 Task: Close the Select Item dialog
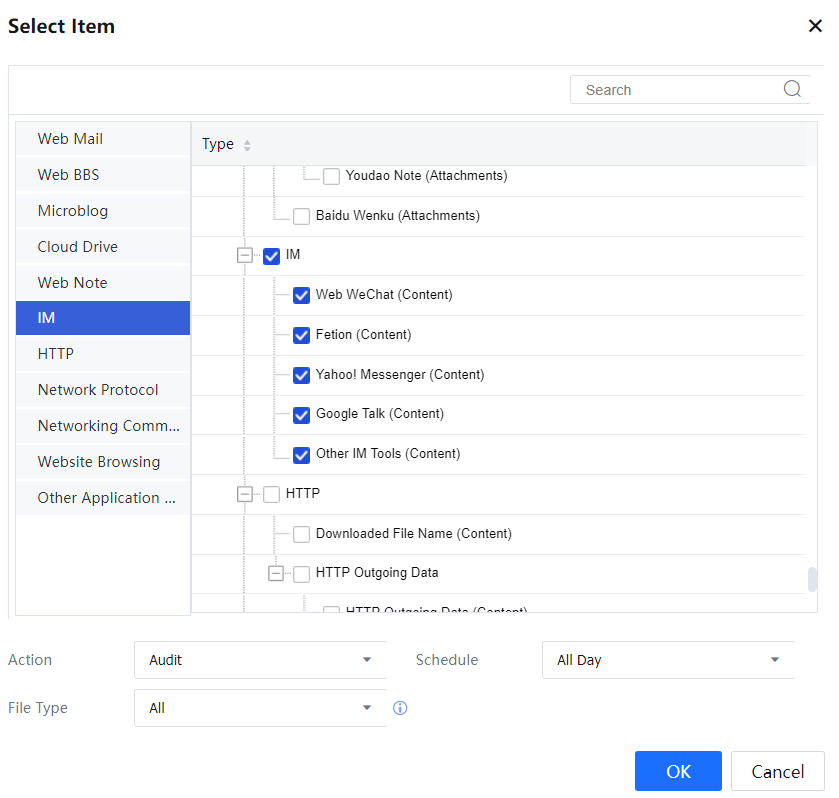[815, 26]
